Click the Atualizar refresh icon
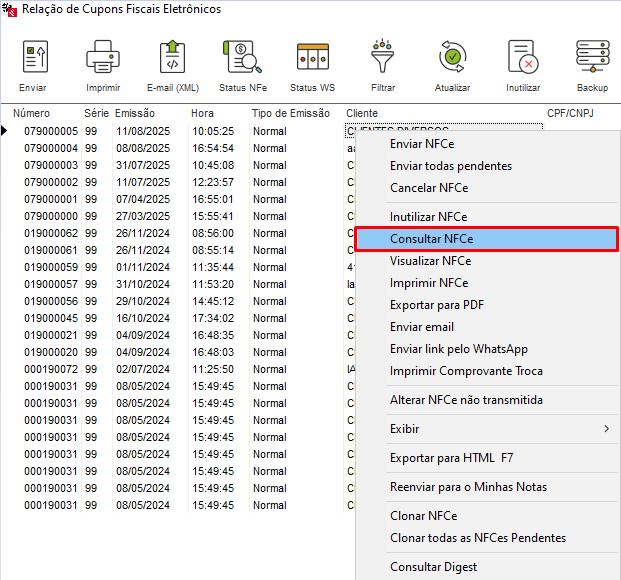The width and height of the screenshot is (621, 580). click(x=453, y=58)
